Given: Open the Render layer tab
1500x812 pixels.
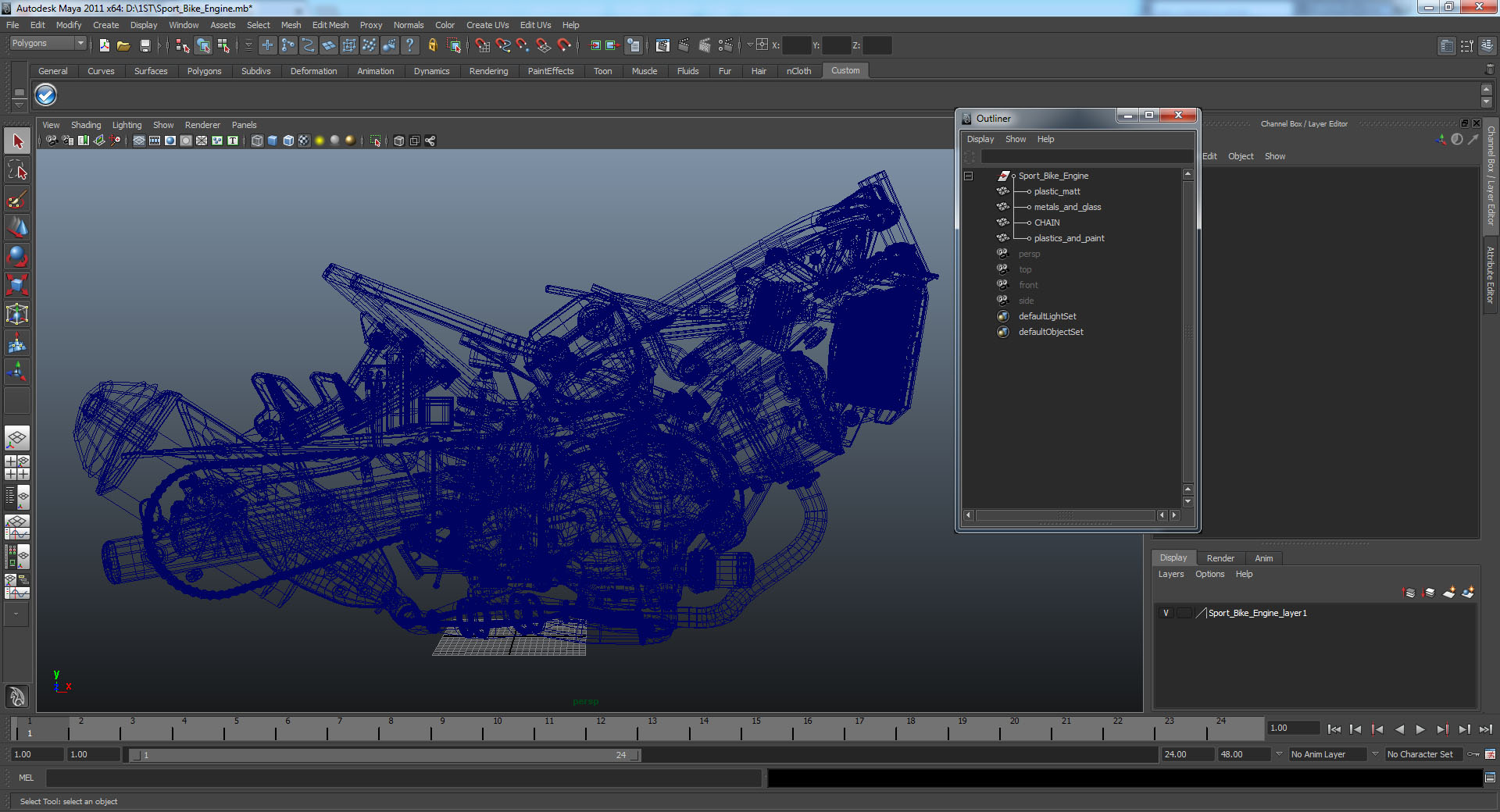Looking at the screenshot, I should (1220, 558).
